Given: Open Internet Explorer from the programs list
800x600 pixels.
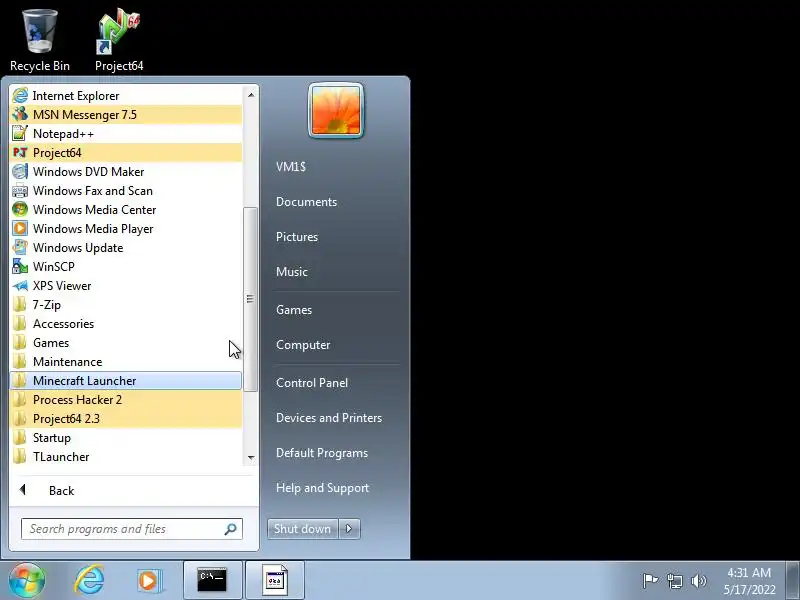Looking at the screenshot, I should pos(126,95).
